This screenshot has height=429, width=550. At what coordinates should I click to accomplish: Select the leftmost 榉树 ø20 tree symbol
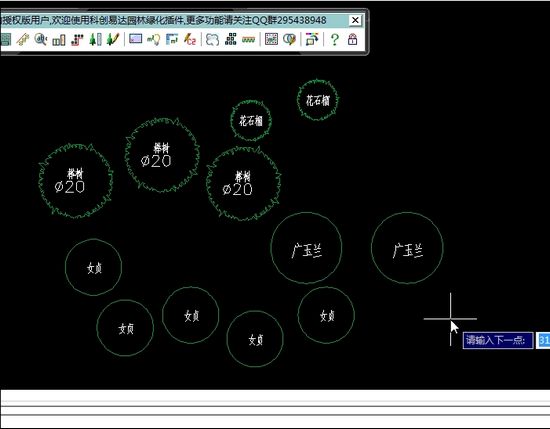[76, 181]
